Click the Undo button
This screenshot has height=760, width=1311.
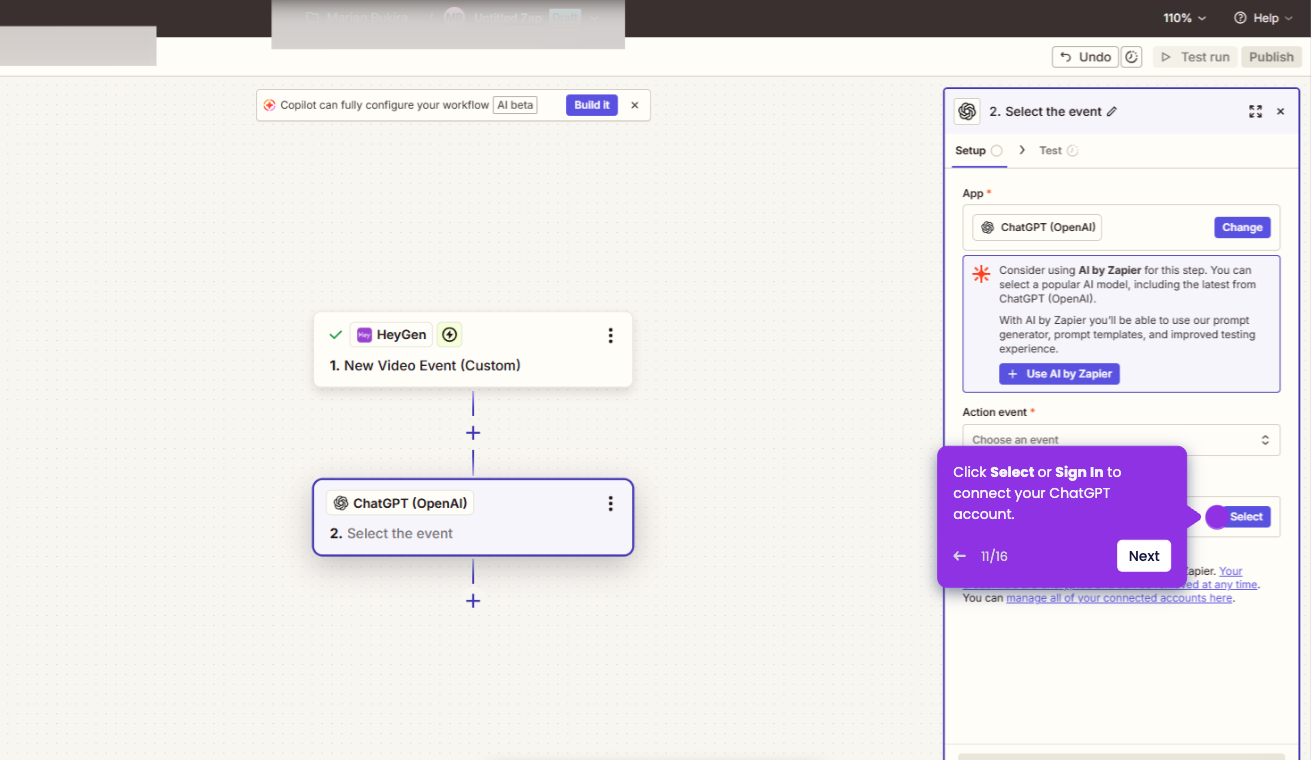pyautogui.click(x=1085, y=57)
